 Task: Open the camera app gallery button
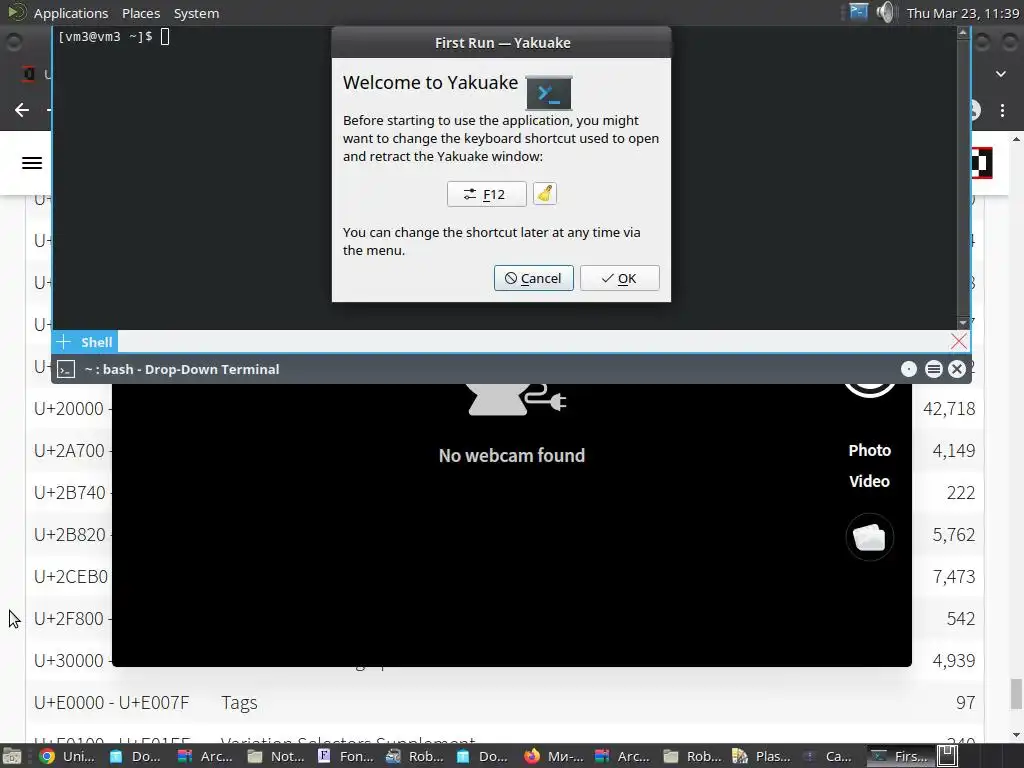869,537
